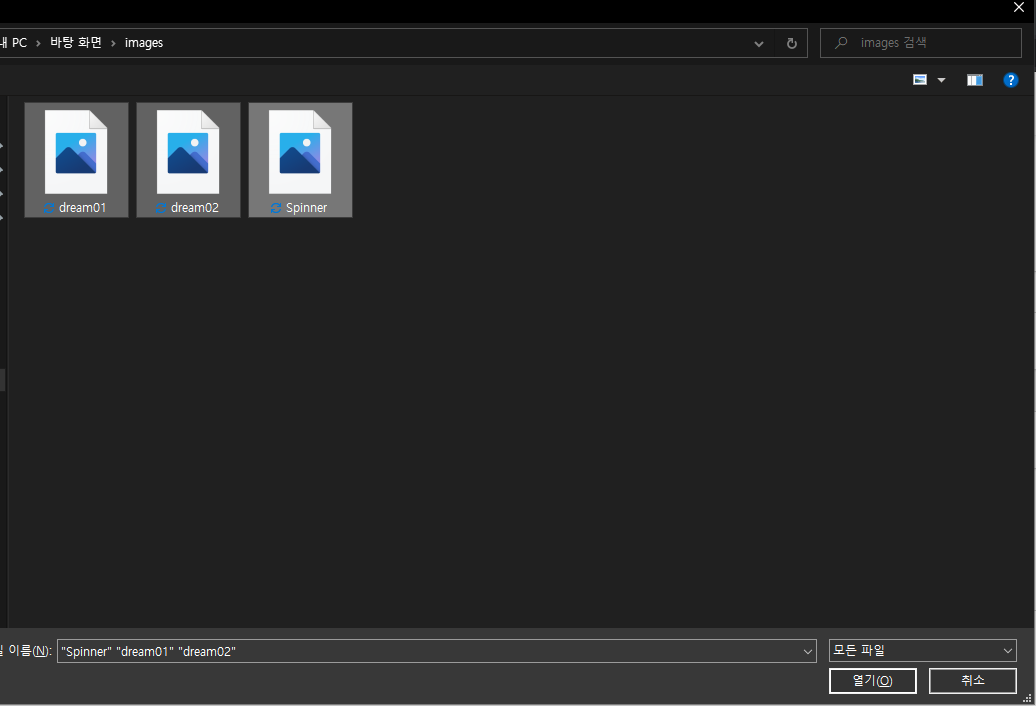Click the sync status icon beside dream01
The image size is (1036, 706).
click(x=48, y=208)
